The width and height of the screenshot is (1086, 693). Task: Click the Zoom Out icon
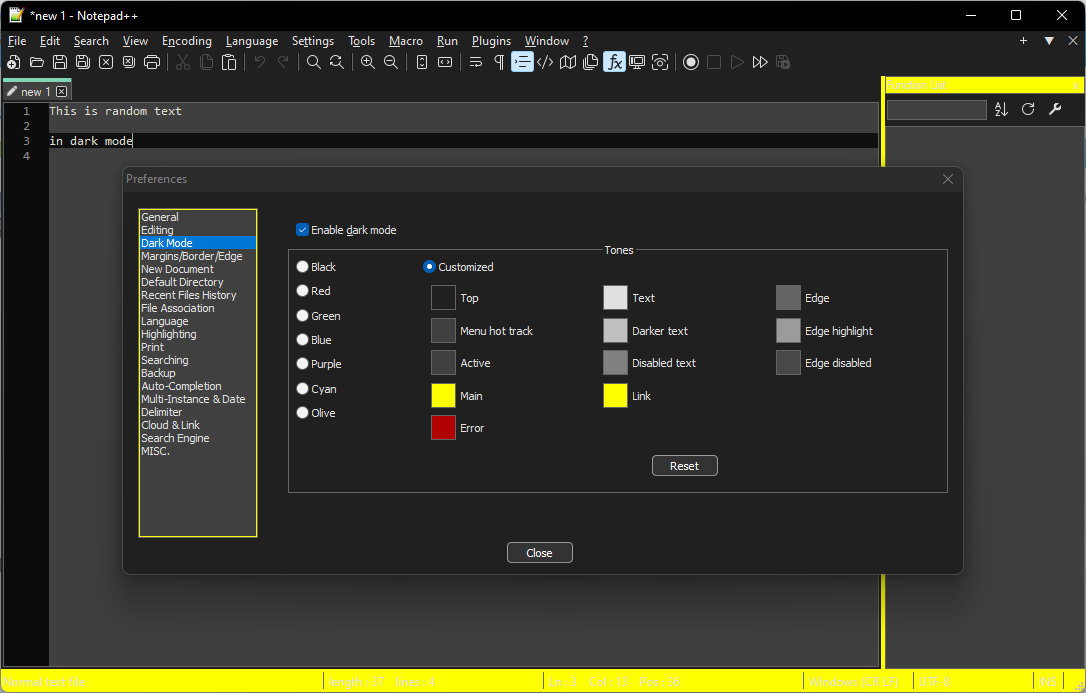pos(391,62)
